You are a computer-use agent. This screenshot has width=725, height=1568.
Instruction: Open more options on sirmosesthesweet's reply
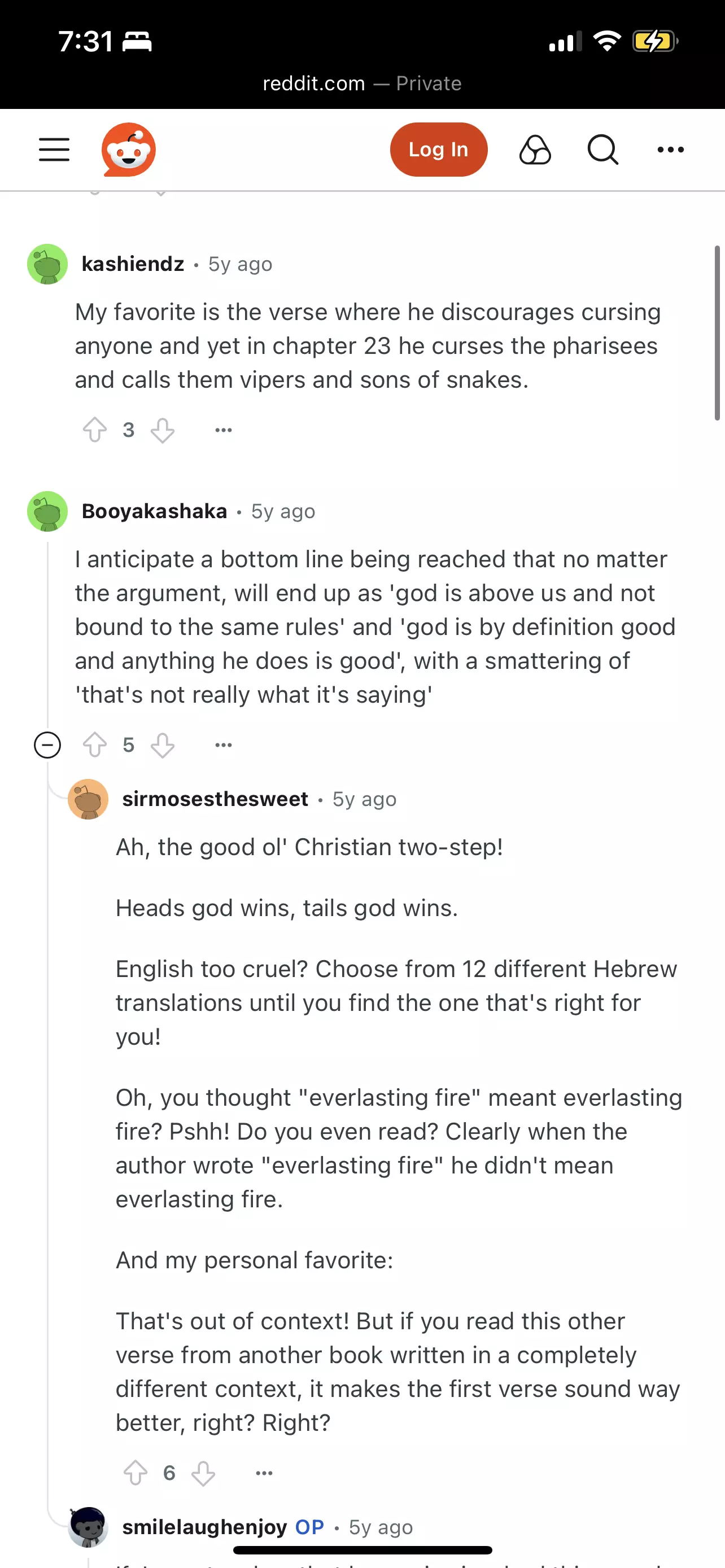264,1473
